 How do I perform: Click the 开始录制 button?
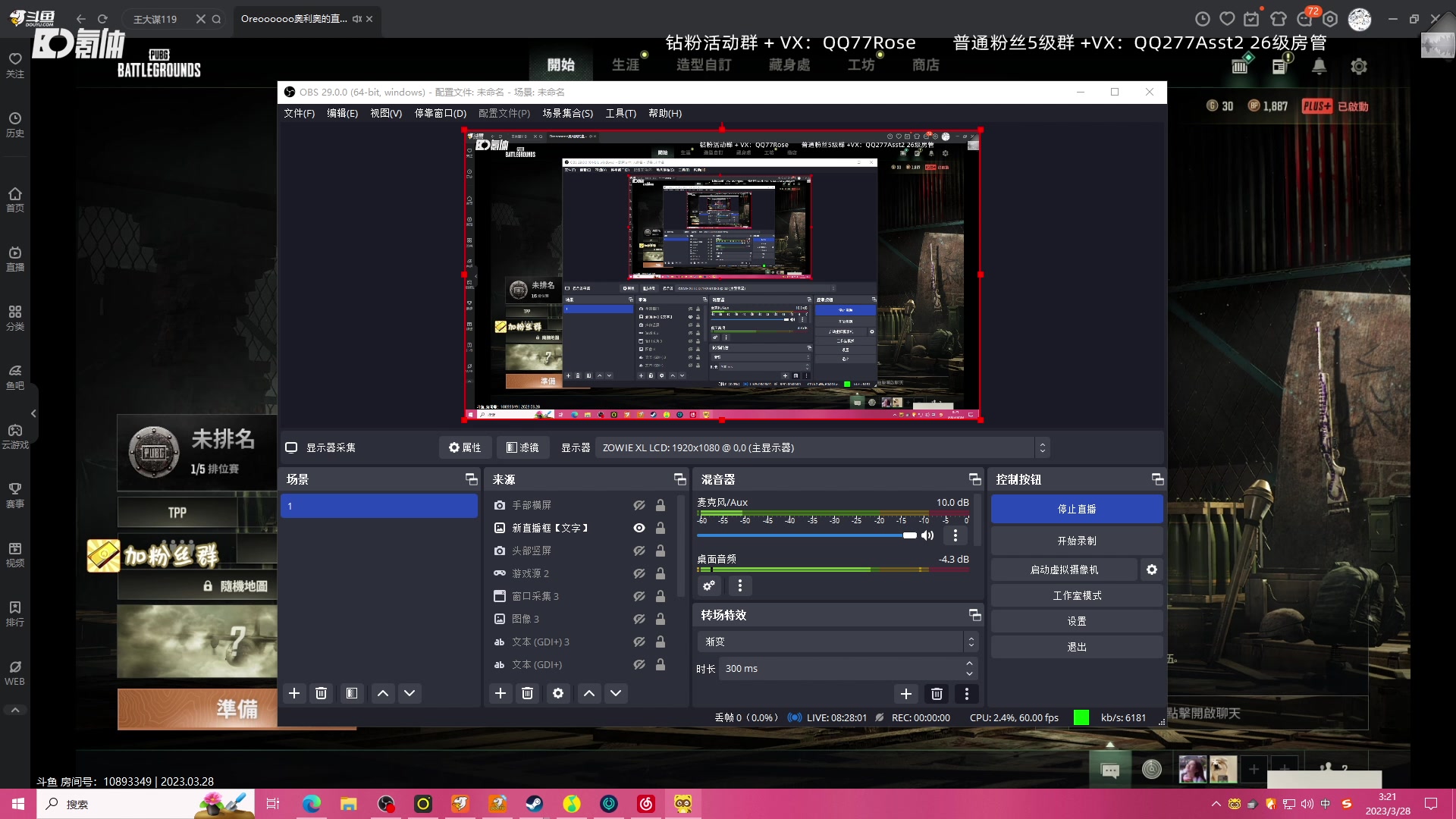coord(1077,541)
